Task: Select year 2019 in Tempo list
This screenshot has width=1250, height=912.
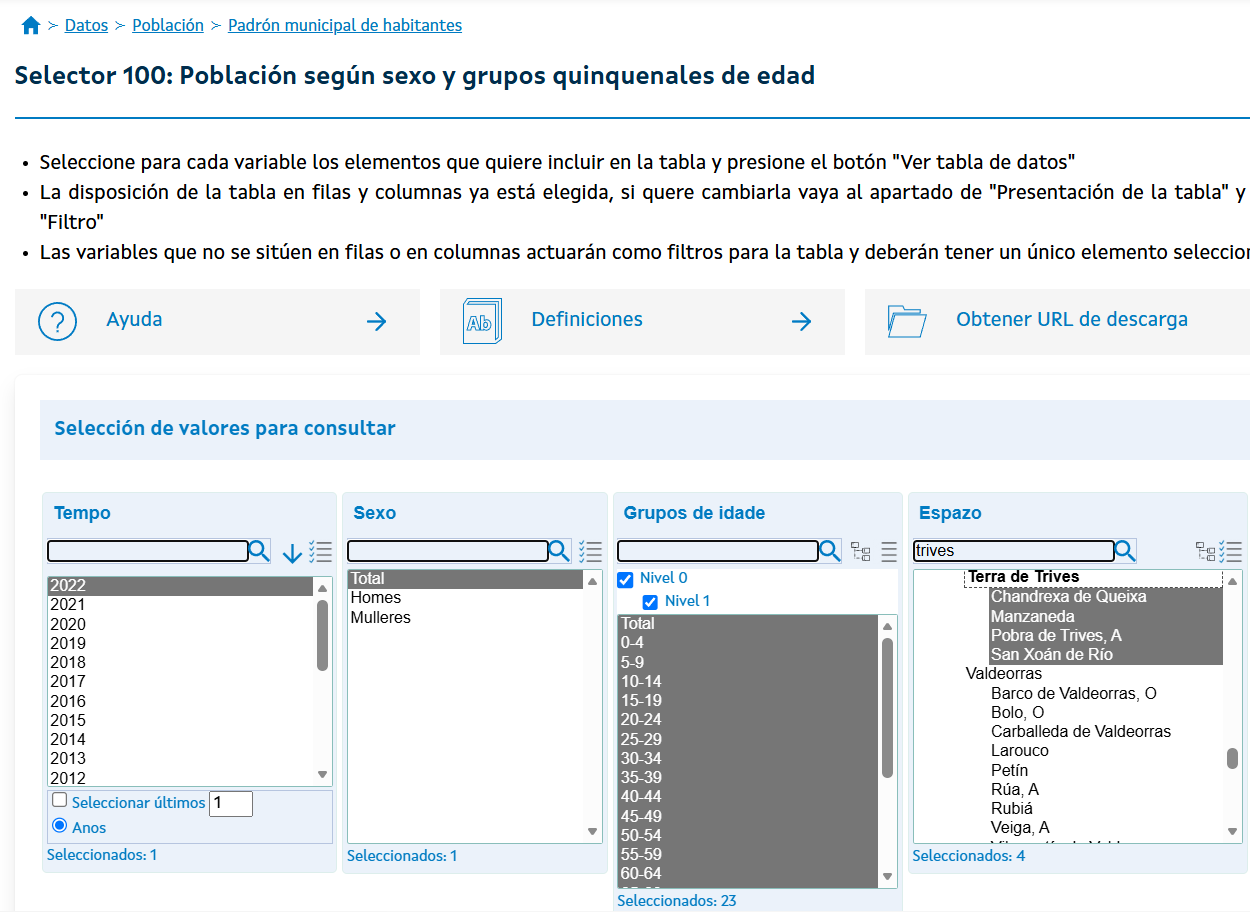Action: tap(181, 644)
